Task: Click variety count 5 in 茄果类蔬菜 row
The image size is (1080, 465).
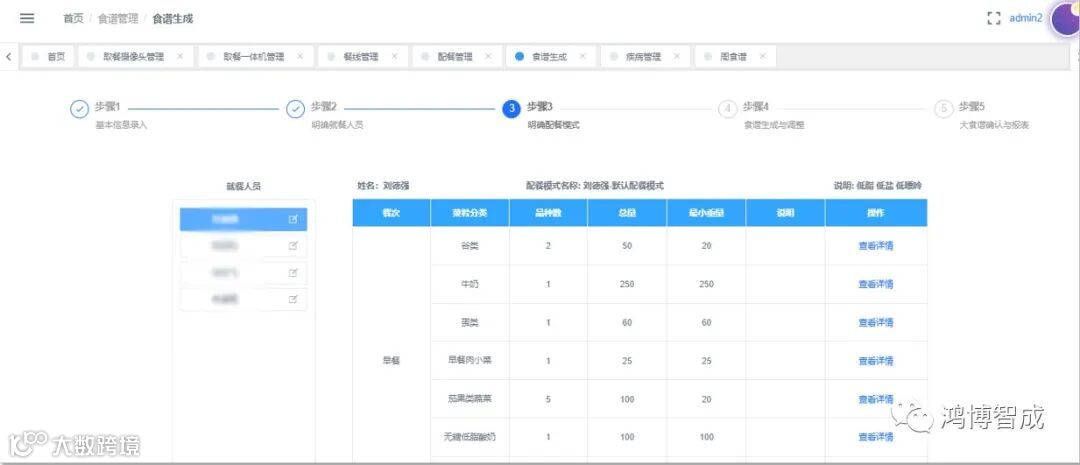Action: click(548, 399)
